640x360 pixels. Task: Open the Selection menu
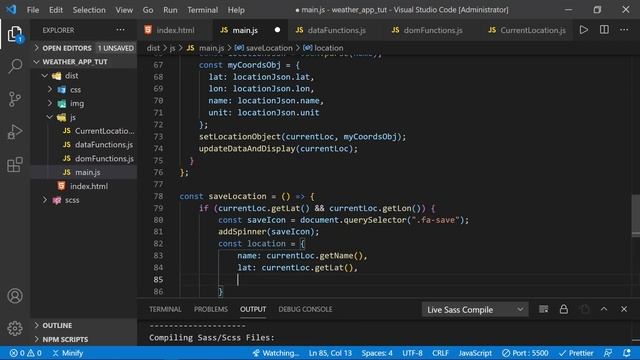89,10
